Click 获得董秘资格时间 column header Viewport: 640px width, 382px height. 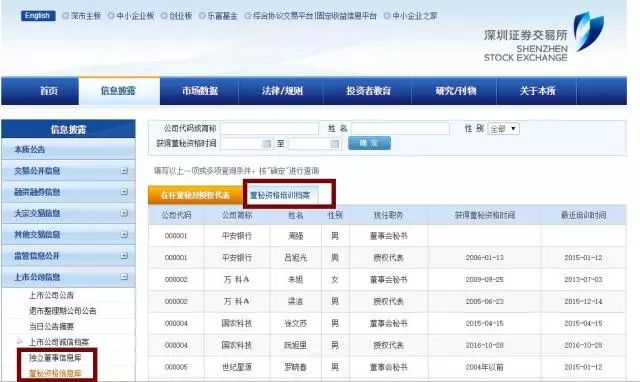coord(485,215)
